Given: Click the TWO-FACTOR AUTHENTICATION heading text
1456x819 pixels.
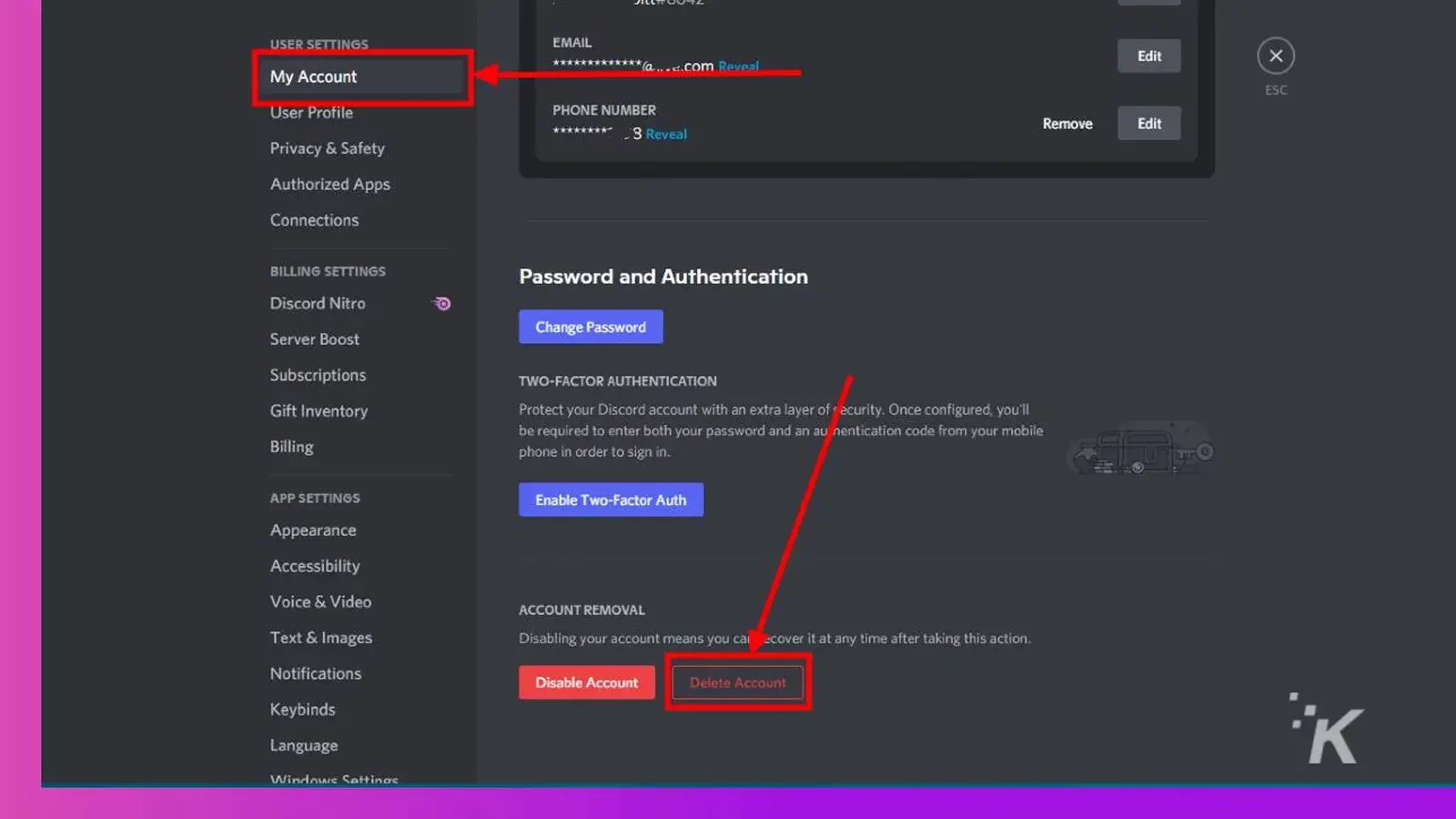Looking at the screenshot, I should pyautogui.click(x=618, y=381).
